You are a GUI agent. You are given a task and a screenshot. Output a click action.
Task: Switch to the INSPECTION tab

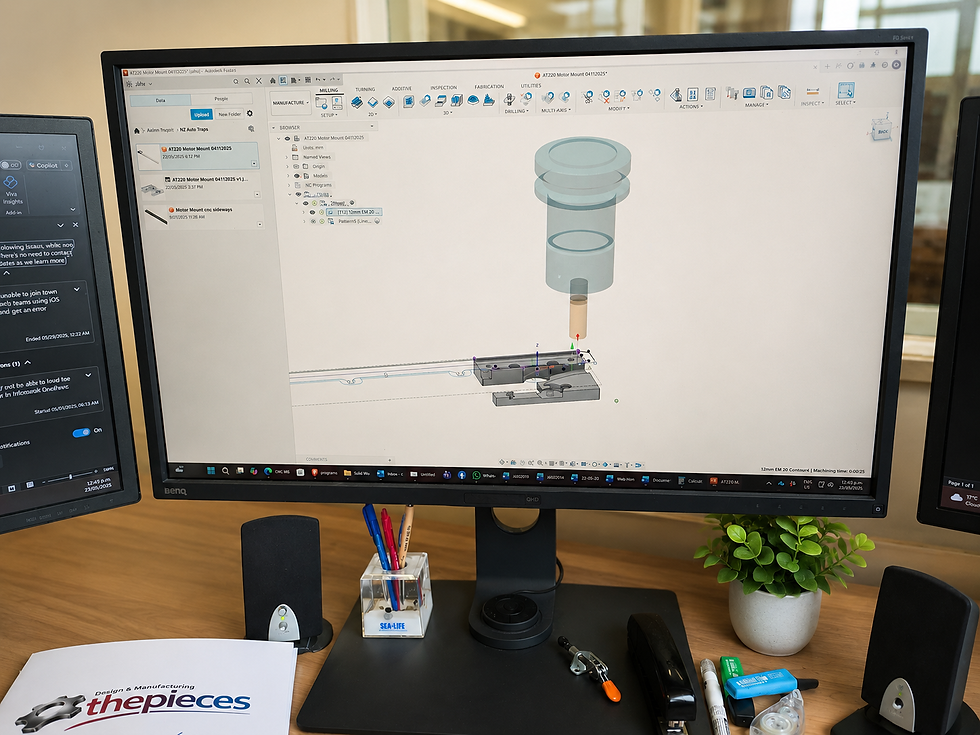[444, 88]
